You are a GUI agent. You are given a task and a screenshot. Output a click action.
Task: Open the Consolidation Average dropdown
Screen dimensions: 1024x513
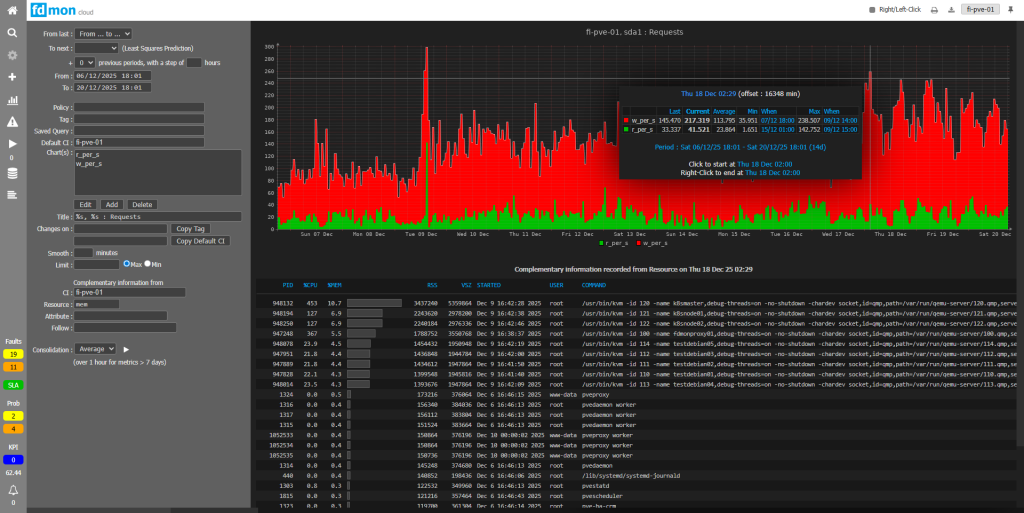coord(94,349)
